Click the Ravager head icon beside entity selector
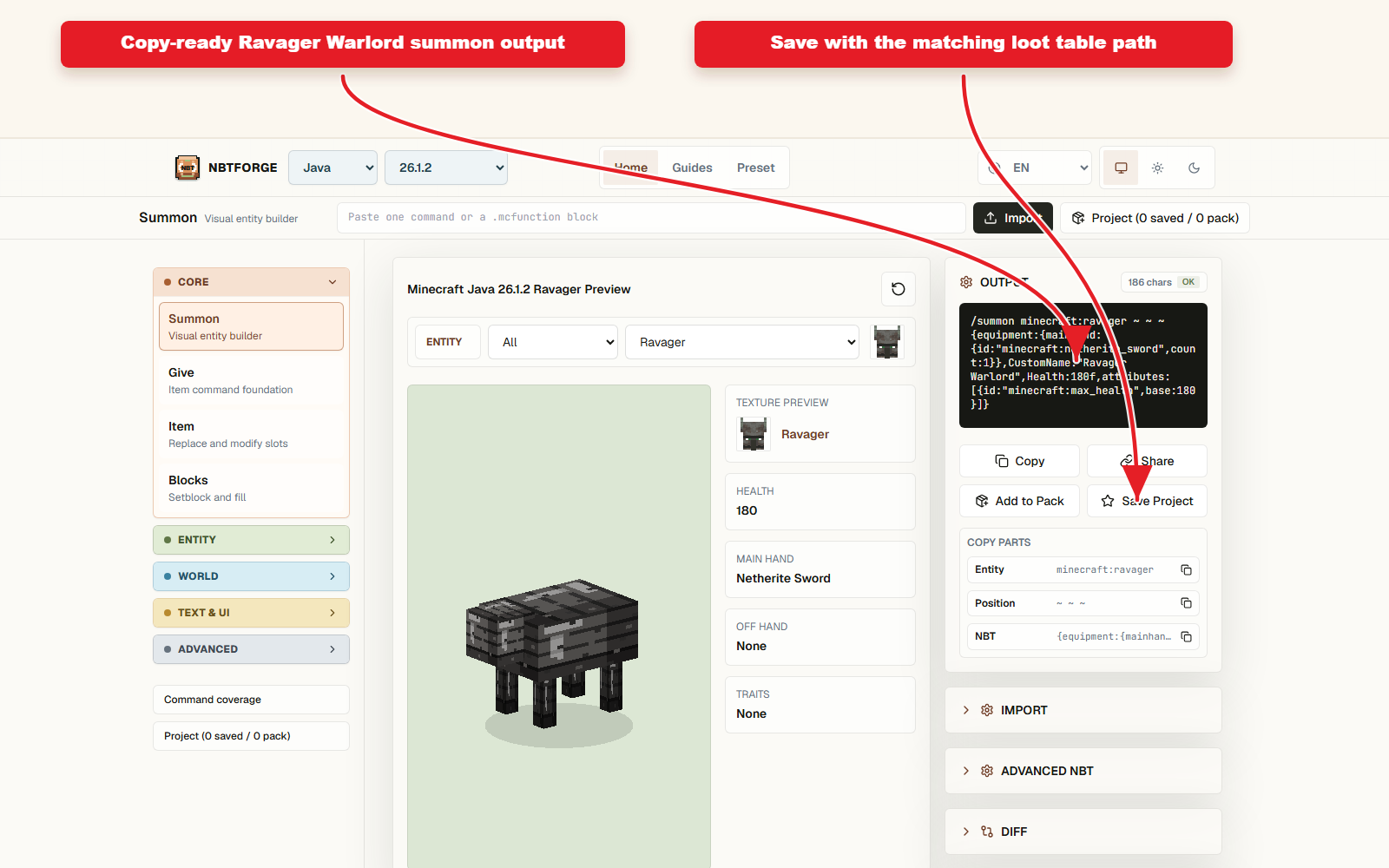This screenshot has height=868, width=1389. [887, 342]
